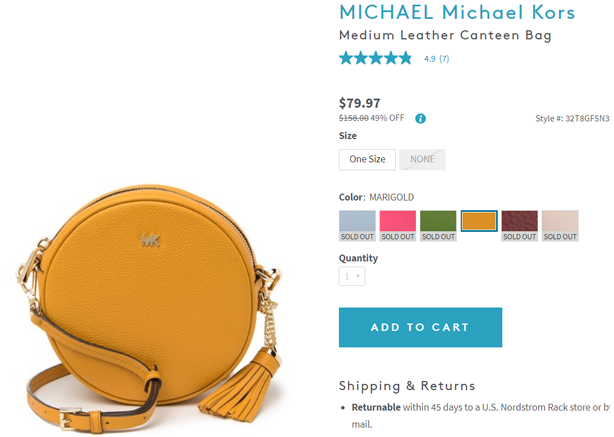The height and width of the screenshot is (437, 614).
Task: Click the Shipping & Returns heading
Action: pyautogui.click(x=407, y=386)
